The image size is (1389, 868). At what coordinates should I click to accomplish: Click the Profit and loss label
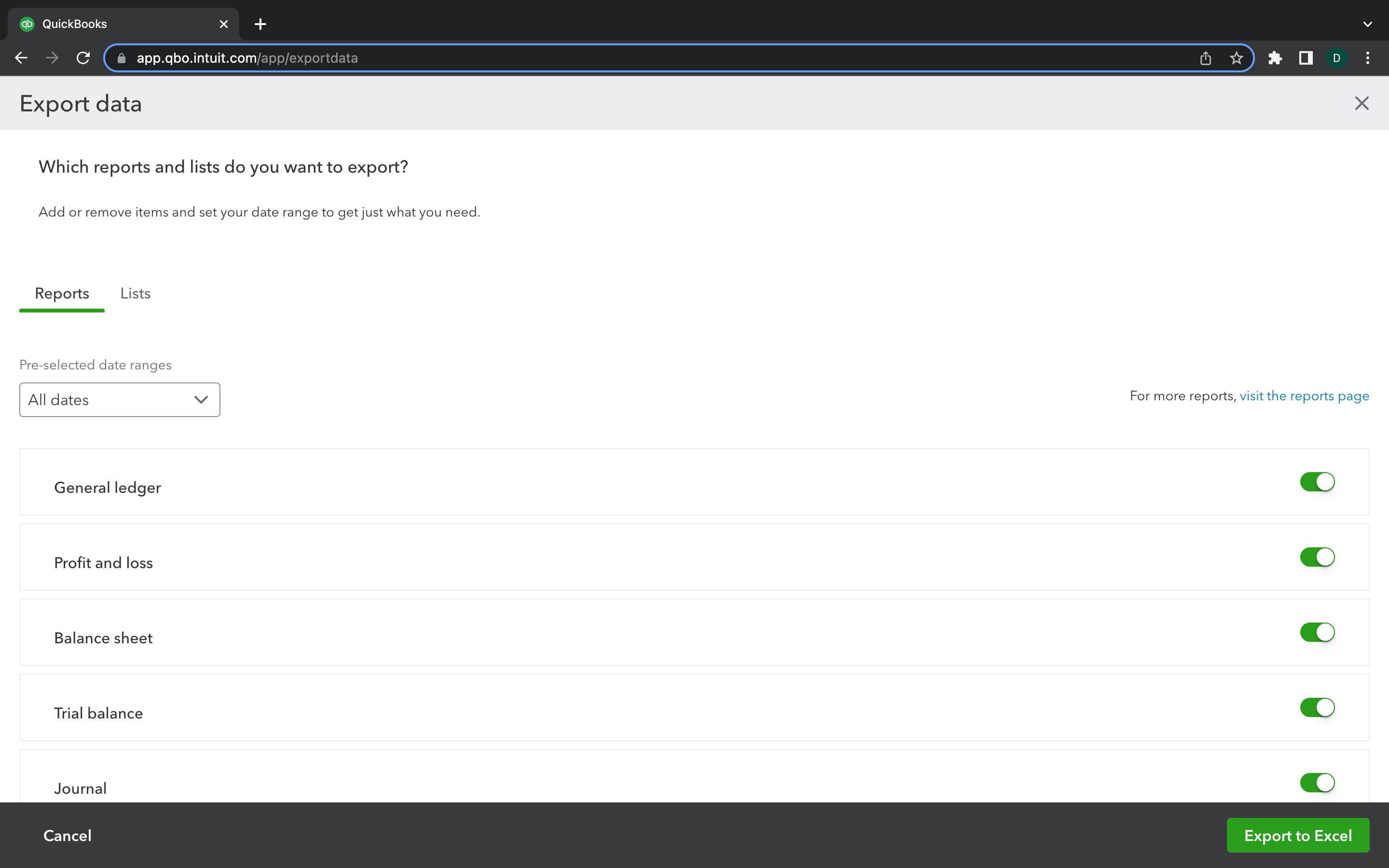(103, 563)
